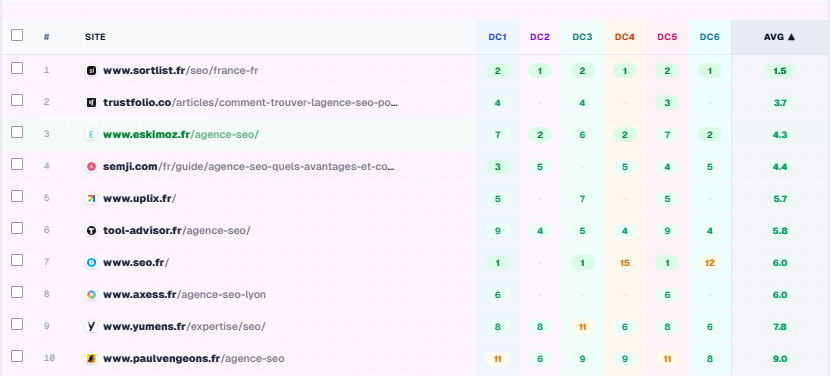830x376 pixels.
Task: Open the trustfolio.co article link
Action: [250, 103]
